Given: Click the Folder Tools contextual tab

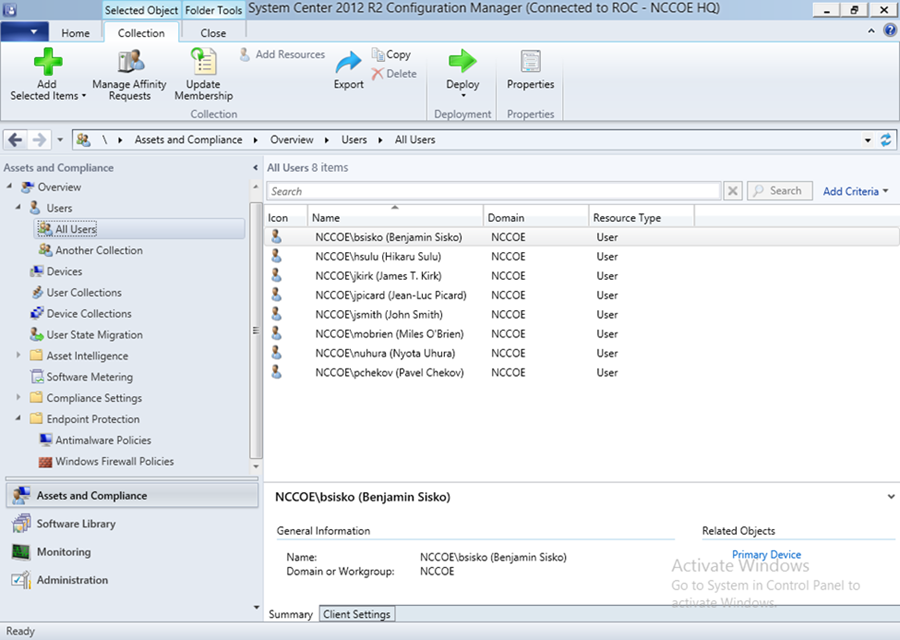Looking at the screenshot, I should point(213,10).
